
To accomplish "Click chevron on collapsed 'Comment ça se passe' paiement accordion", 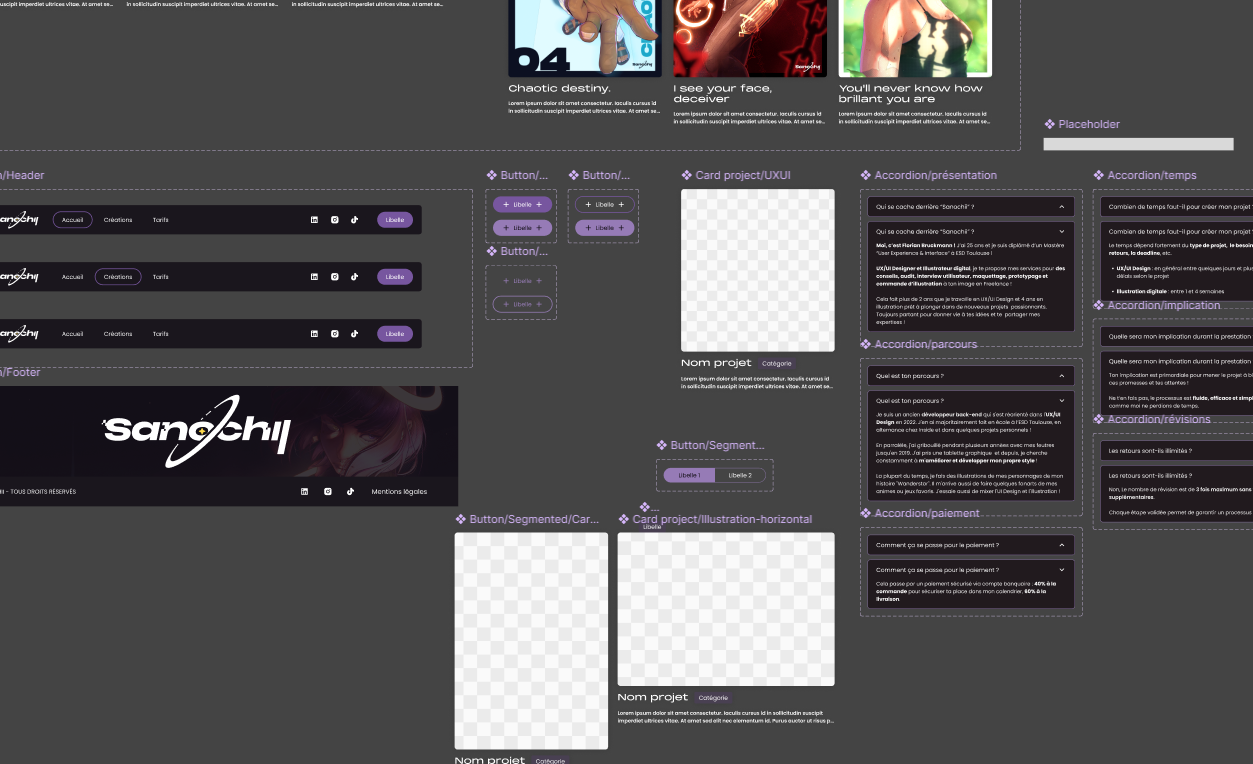I will tap(1062, 545).
